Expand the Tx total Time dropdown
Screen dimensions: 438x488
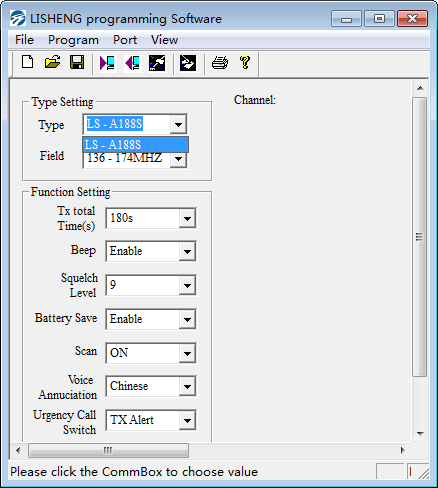(x=187, y=218)
